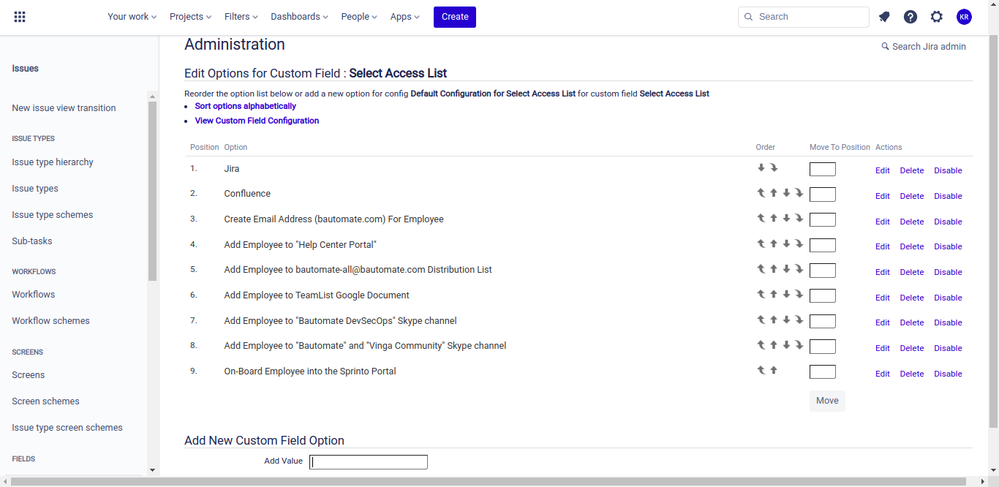This screenshot has width=999, height=487.
Task: Move the Jira option down one position
Action: tap(761, 168)
